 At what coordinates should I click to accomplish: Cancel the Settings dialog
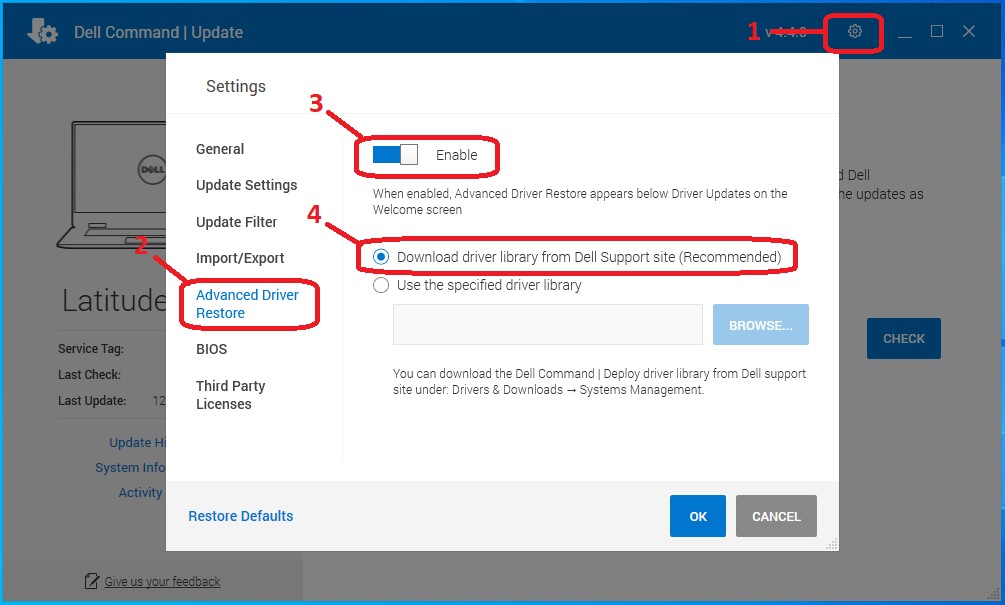pos(776,516)
